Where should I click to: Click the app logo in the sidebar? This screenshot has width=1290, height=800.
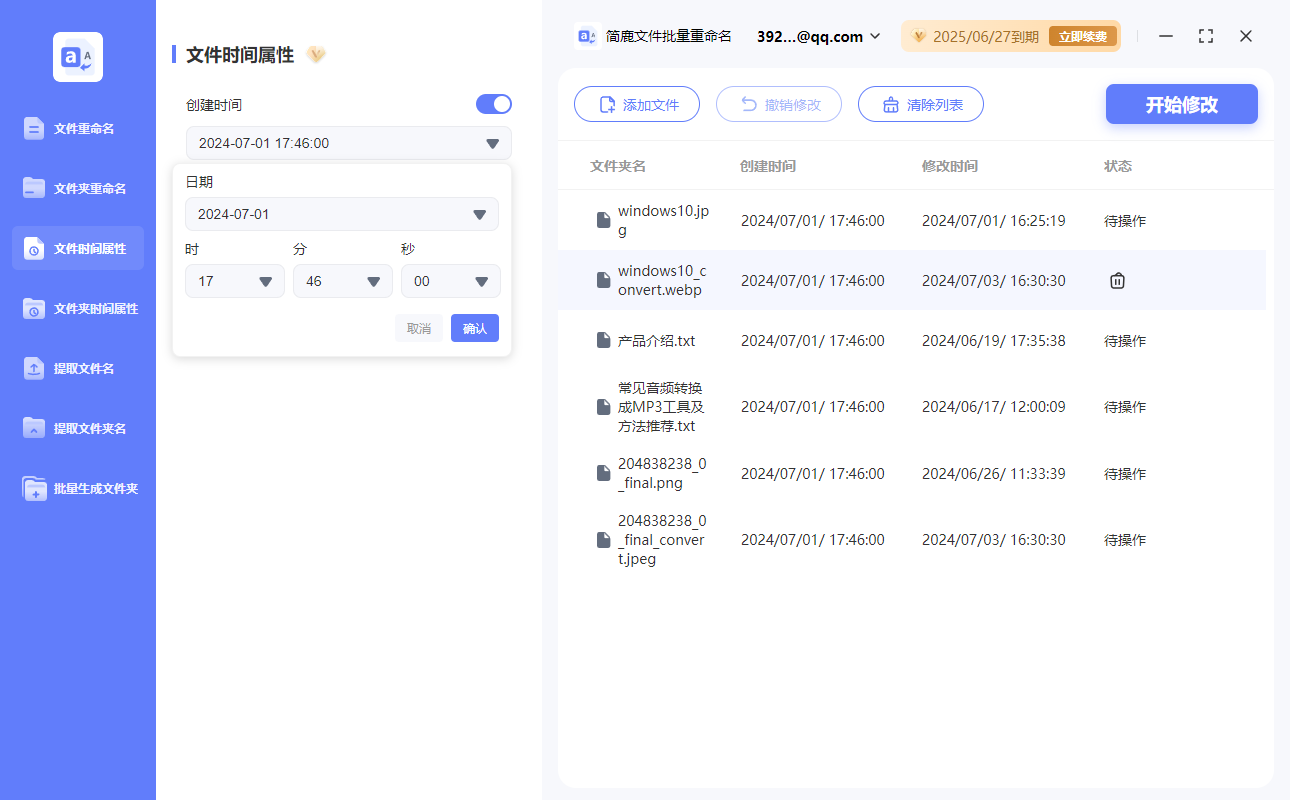pyautogui.click(x=78, y=57)
